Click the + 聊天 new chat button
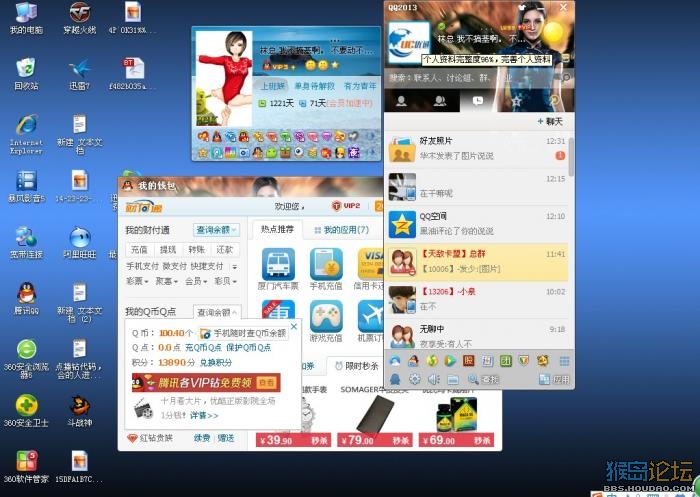700x497 pixels. tap(550, 121)
